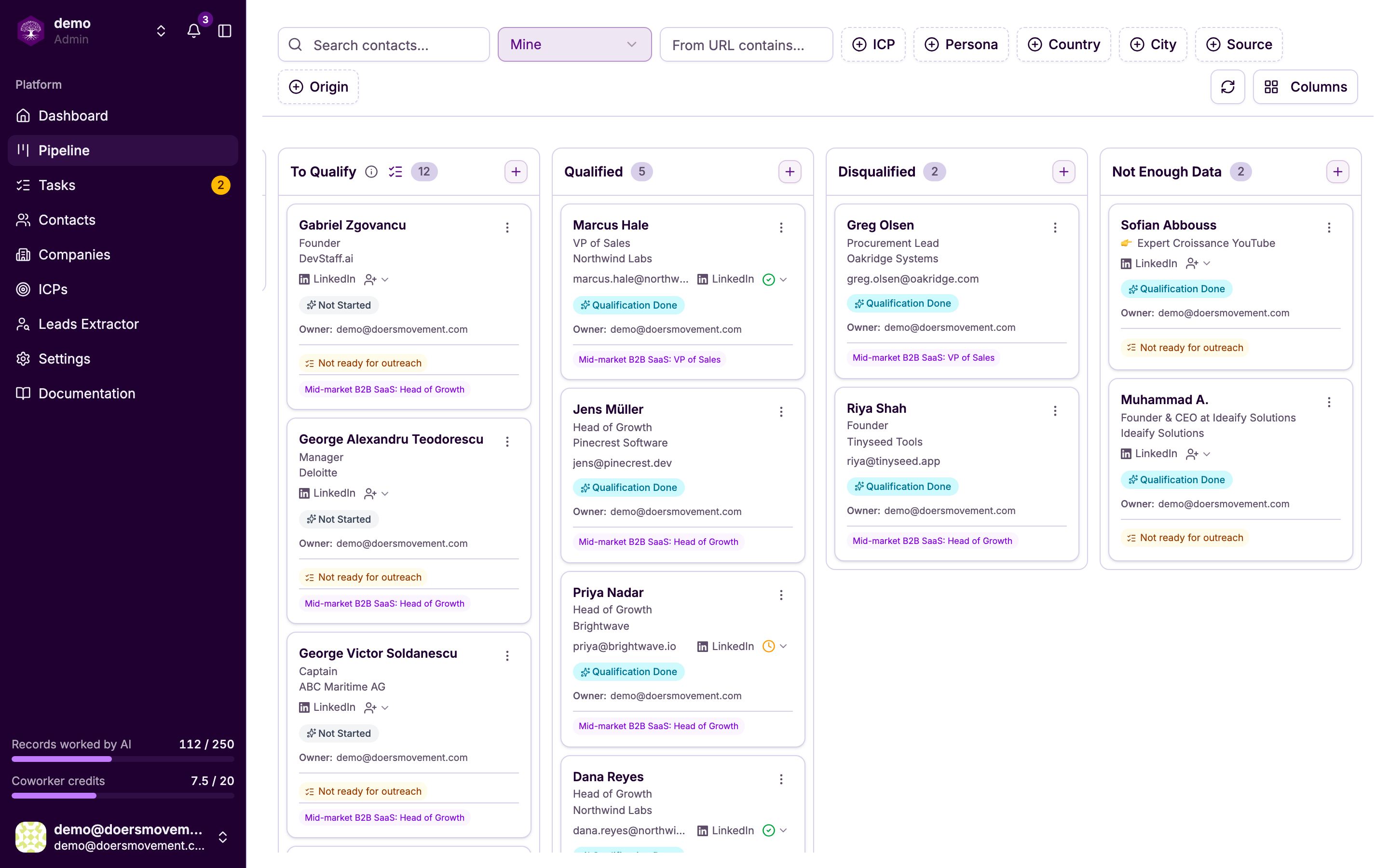Open Gabriel Zgovancu card options menu
The height and width of the screenshot is (868, 1389).
coord(507,228)
